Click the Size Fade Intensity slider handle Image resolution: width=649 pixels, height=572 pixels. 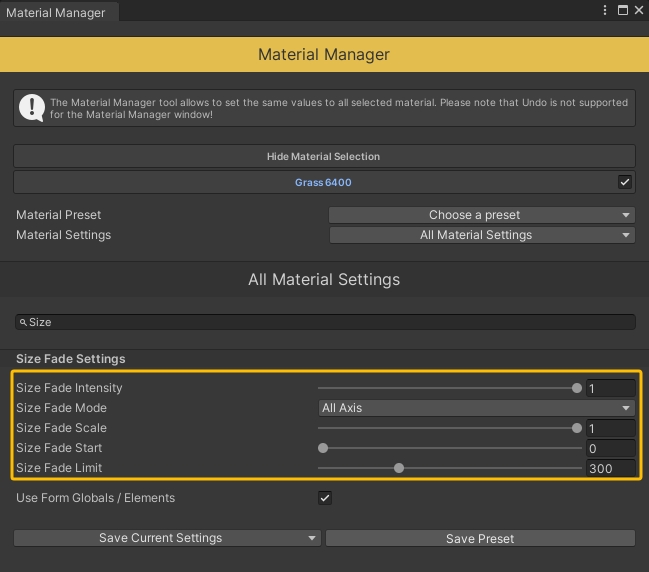(577, 388)
